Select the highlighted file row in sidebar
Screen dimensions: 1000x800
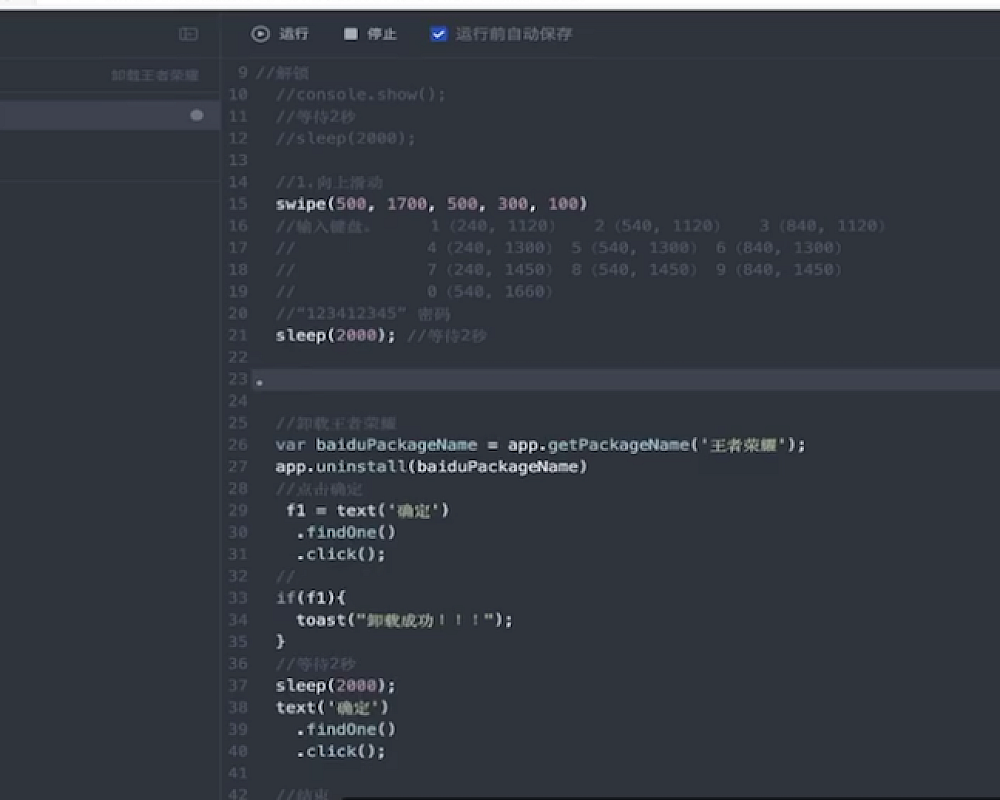point(100,116)
